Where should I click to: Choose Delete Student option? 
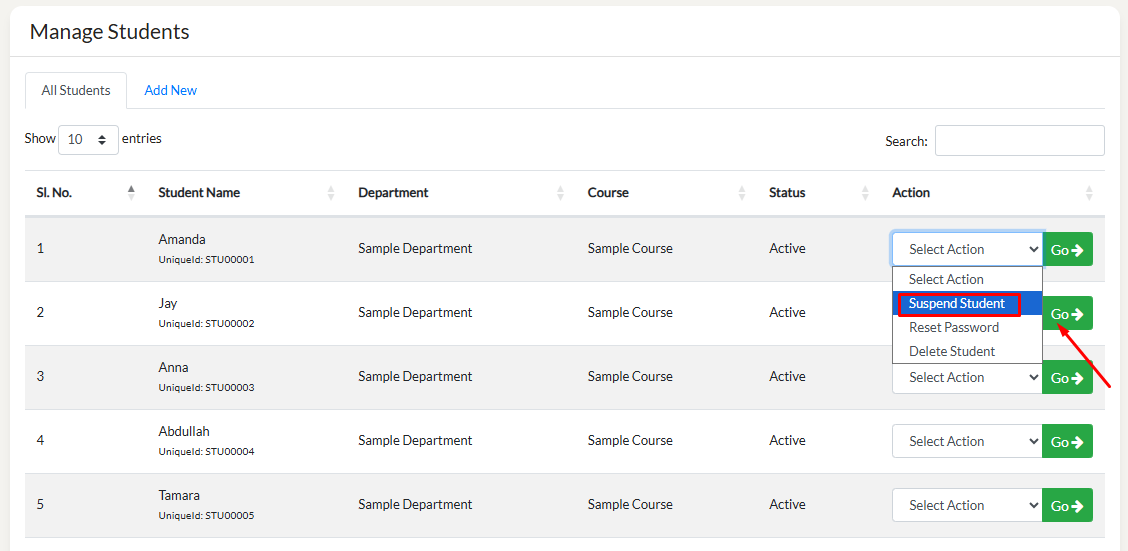click(x=951, y=351)
